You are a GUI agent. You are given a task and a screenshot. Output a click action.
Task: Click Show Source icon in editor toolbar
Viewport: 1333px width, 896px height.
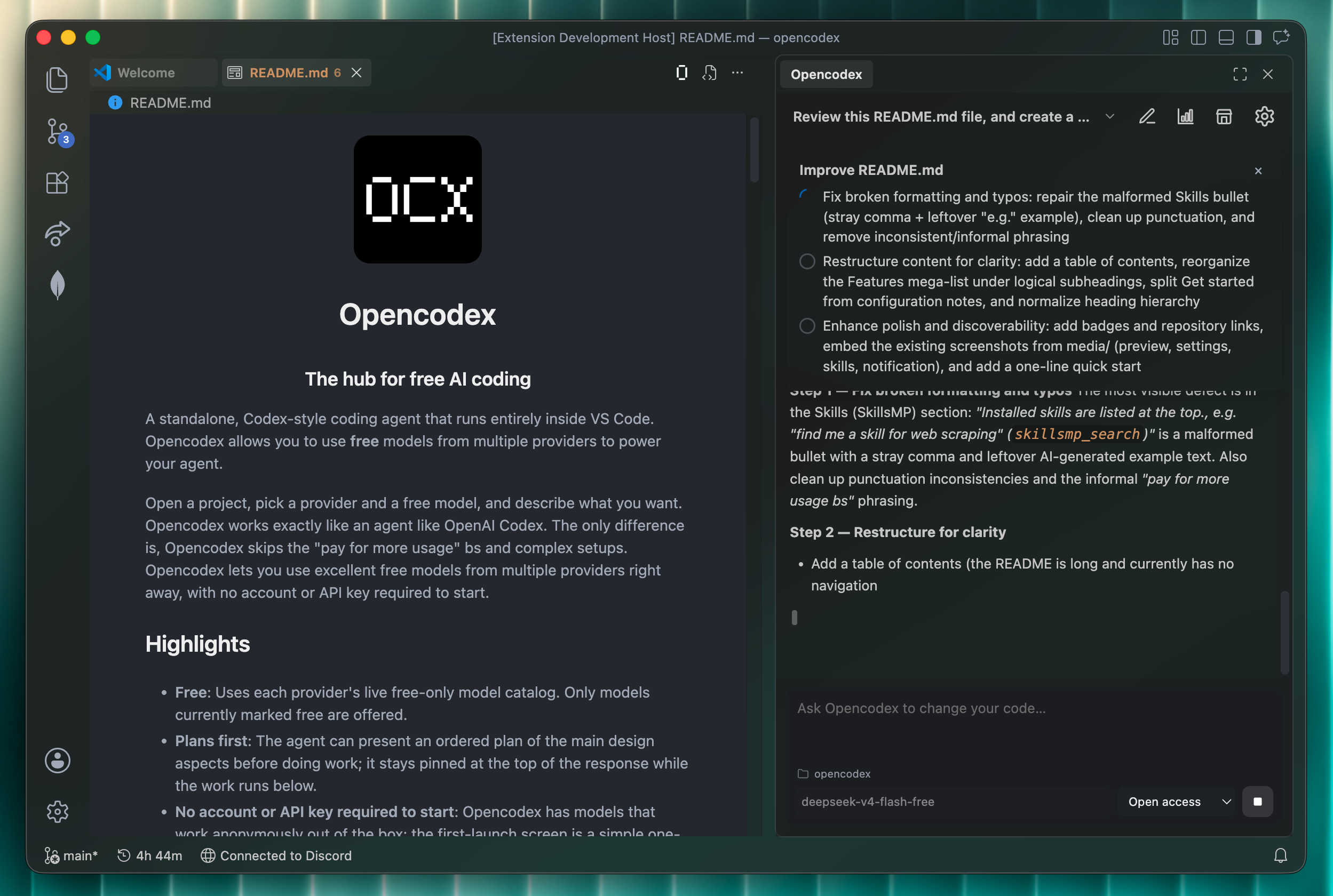coord(709,73)
